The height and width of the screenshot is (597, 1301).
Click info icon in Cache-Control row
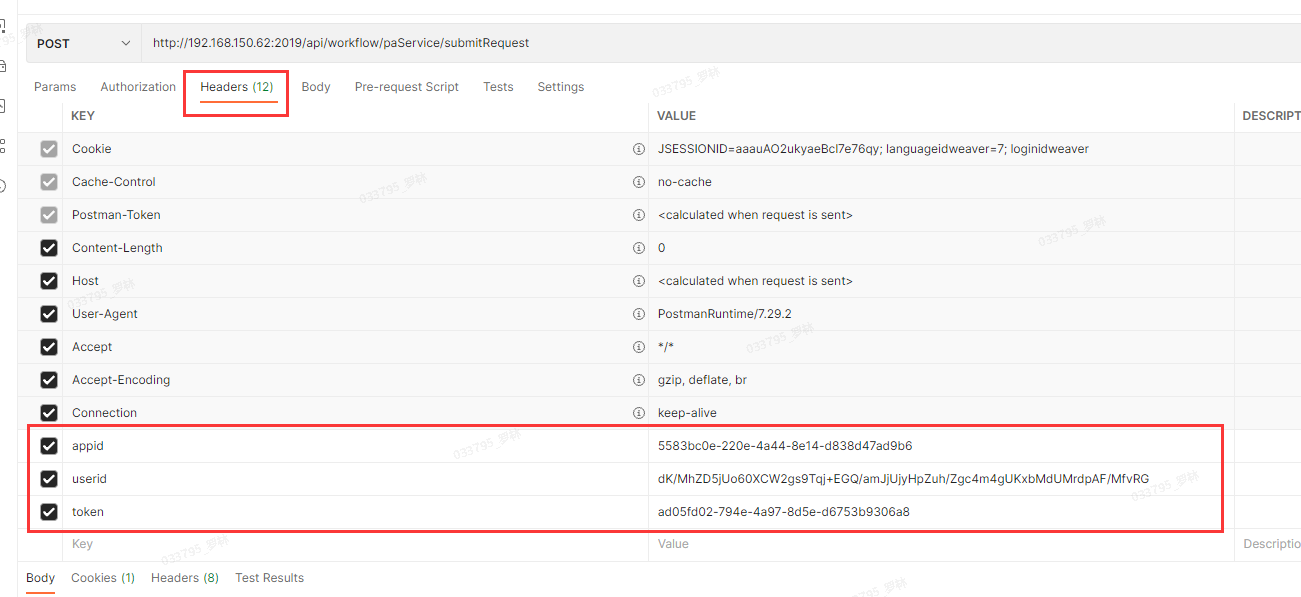[638, 182]
